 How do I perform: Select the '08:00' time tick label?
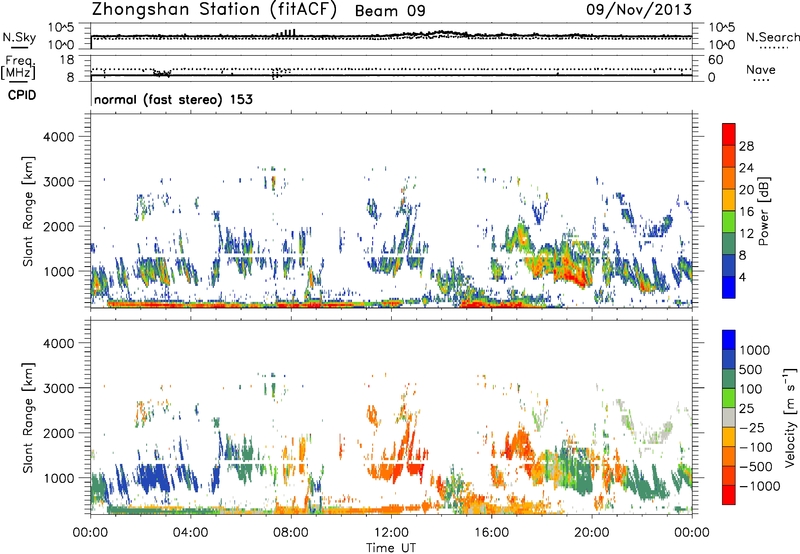coord(291,533)
